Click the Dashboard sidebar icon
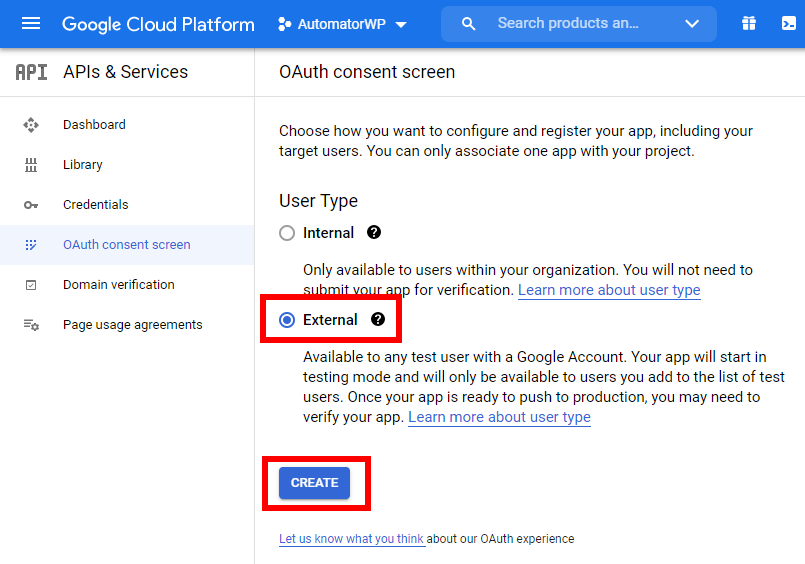 (x=31, y=125)
